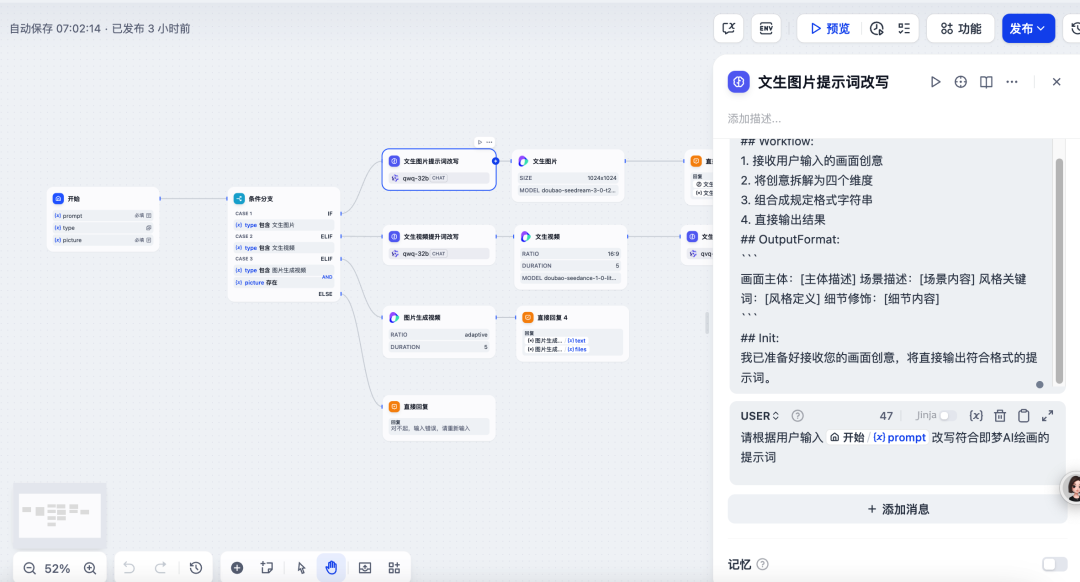Click the 添加消息 add message button
The width and height of the screenshot is (1080, 582).
[x=897, y=510]
